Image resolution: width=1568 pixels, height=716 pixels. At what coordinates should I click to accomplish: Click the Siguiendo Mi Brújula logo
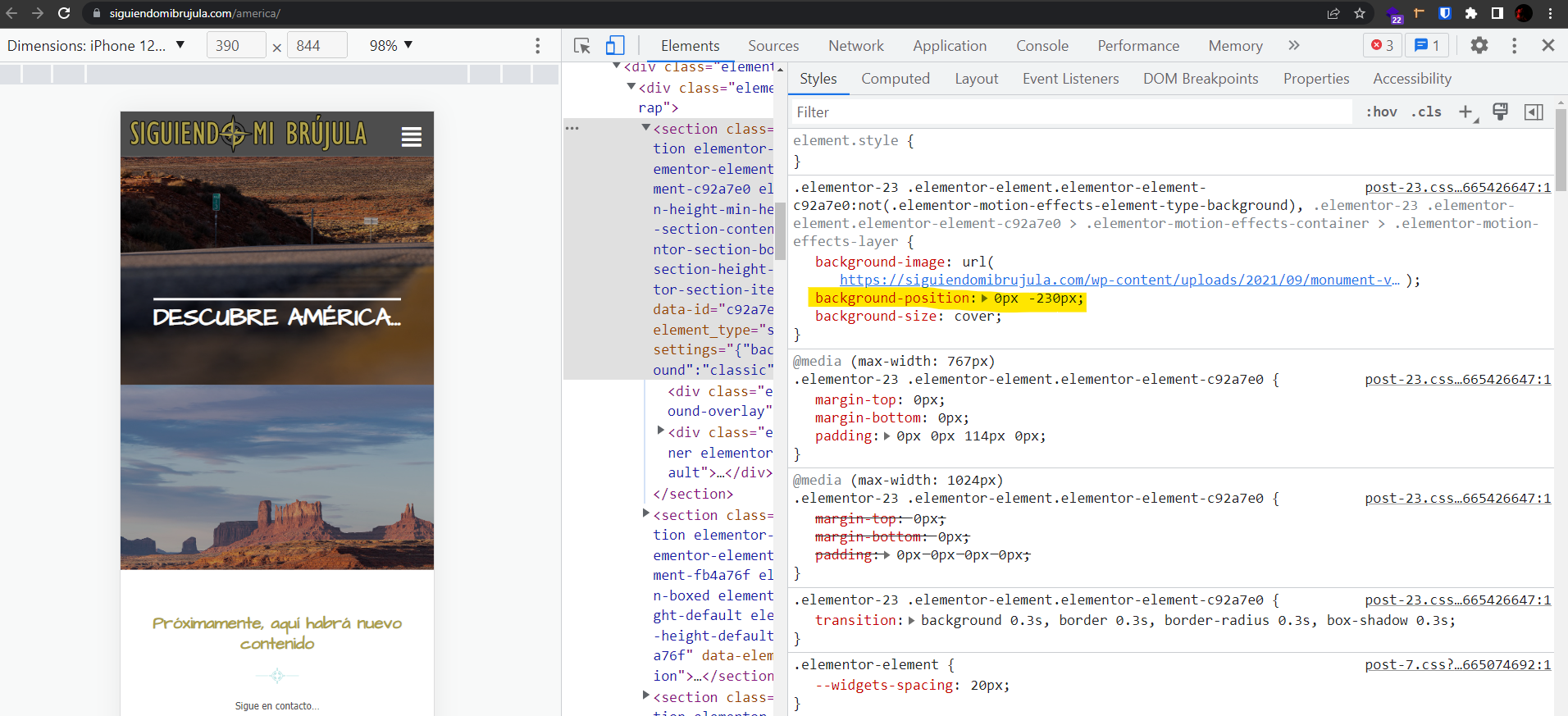pos(248,135)
